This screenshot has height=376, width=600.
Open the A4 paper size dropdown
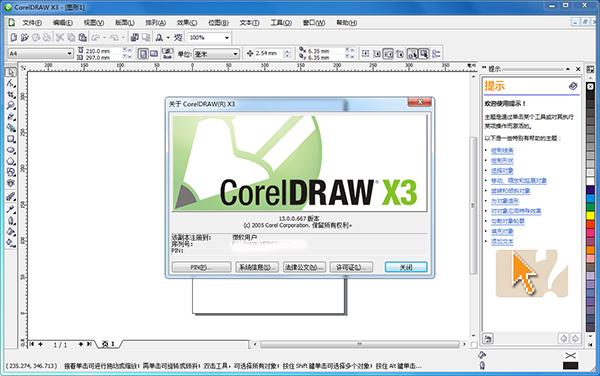pyautogui.click(x=41, y=54)
